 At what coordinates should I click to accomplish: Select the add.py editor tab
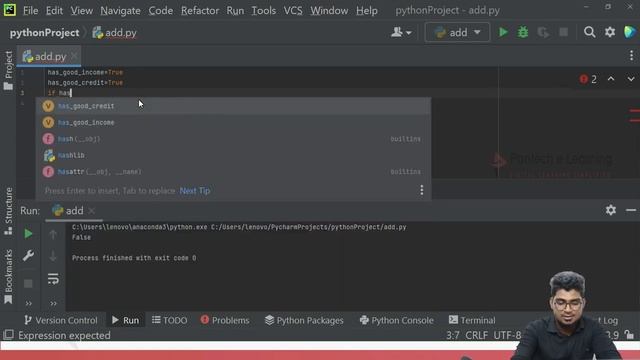(x=49, y=56)
